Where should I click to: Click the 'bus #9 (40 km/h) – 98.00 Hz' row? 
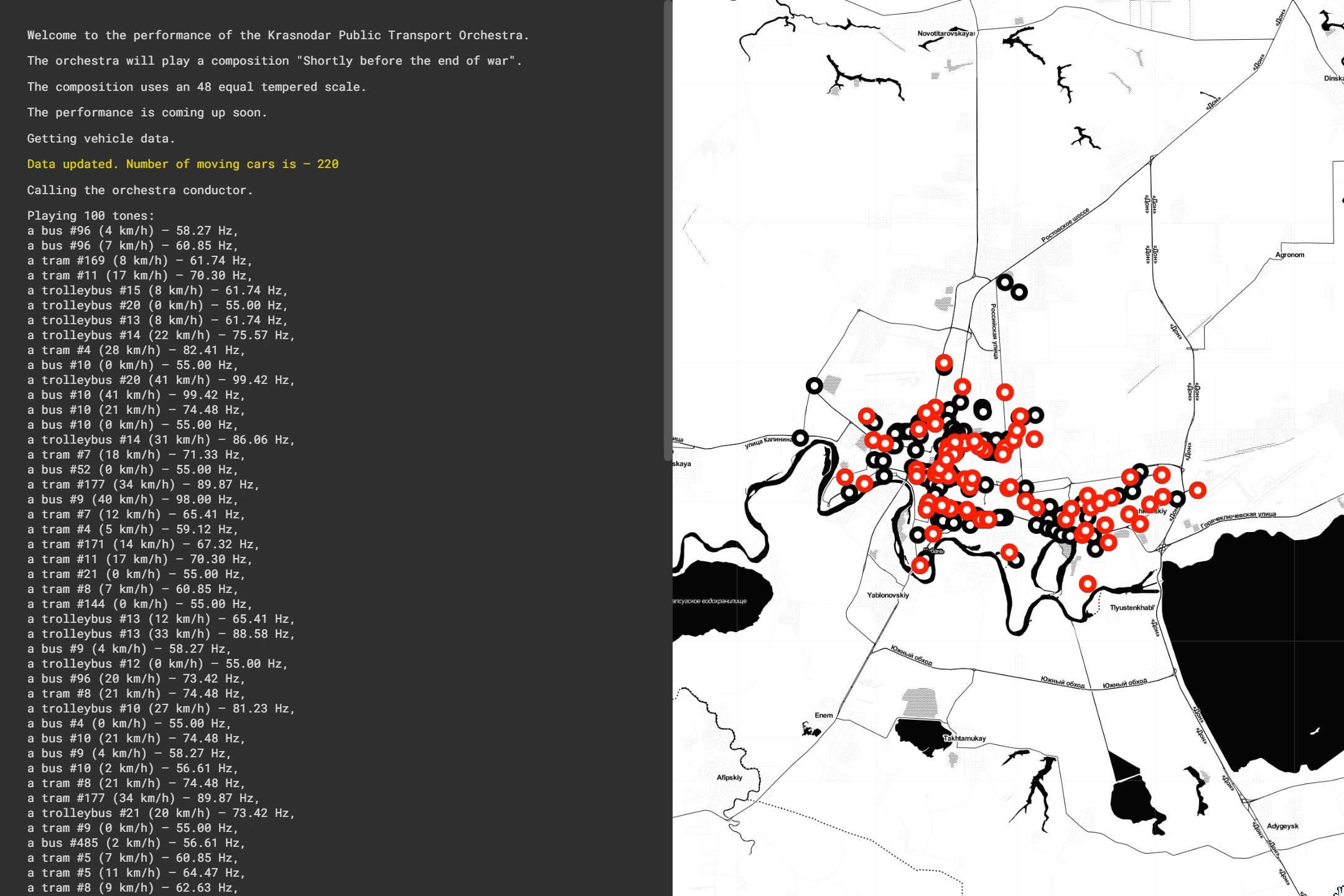pos(133,500)
